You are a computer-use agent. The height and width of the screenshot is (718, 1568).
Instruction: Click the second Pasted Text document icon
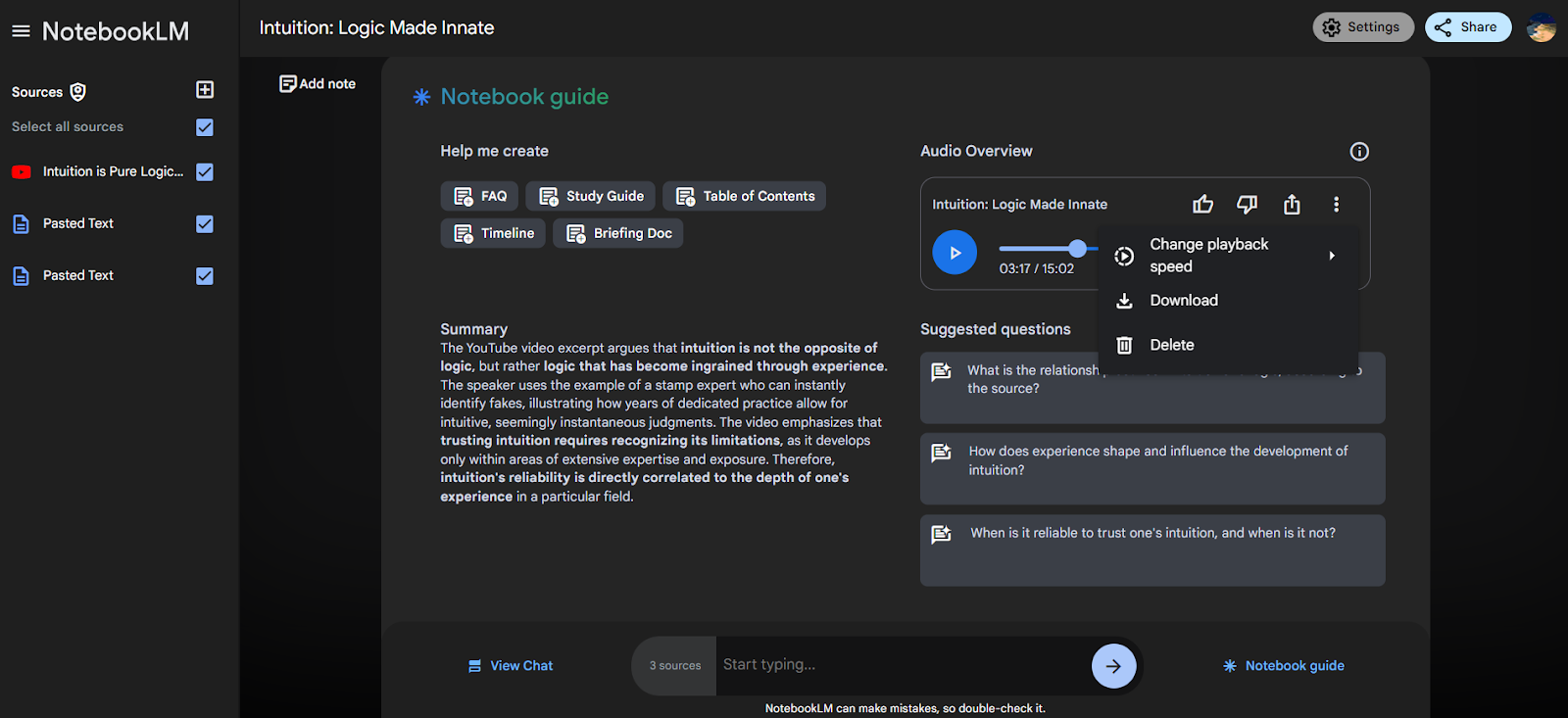22,276
